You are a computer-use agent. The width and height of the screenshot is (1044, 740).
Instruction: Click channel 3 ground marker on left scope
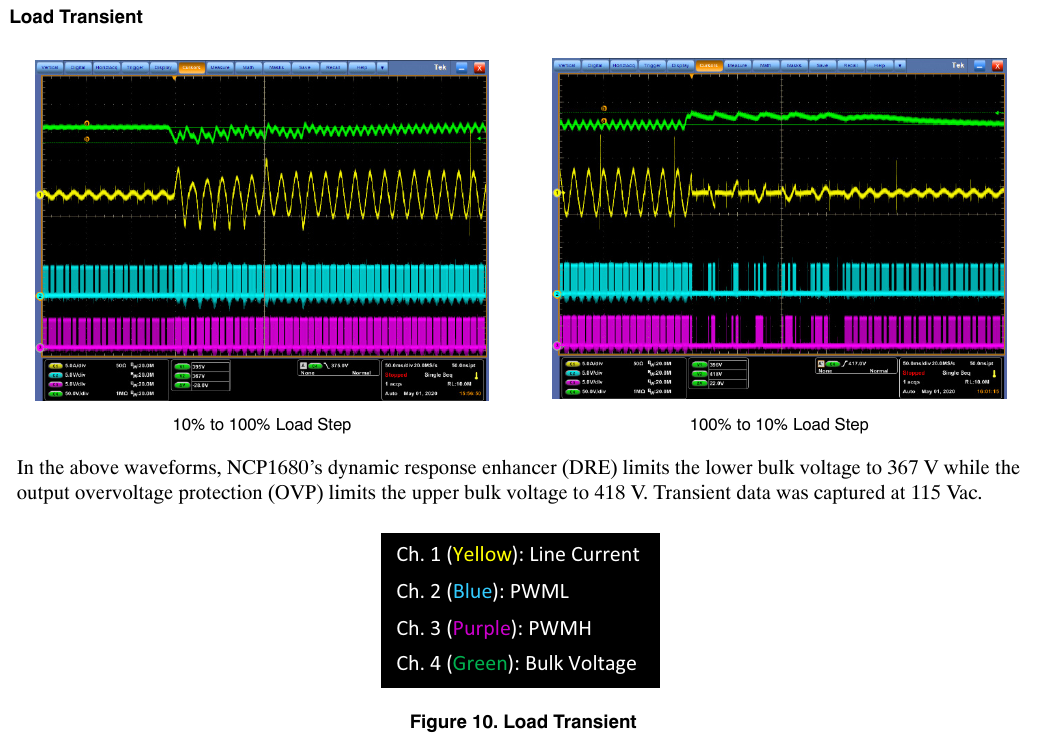tap(39, 348)
